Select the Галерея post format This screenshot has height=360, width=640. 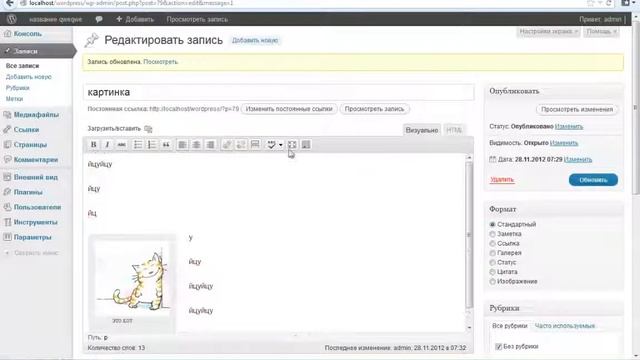493,253
